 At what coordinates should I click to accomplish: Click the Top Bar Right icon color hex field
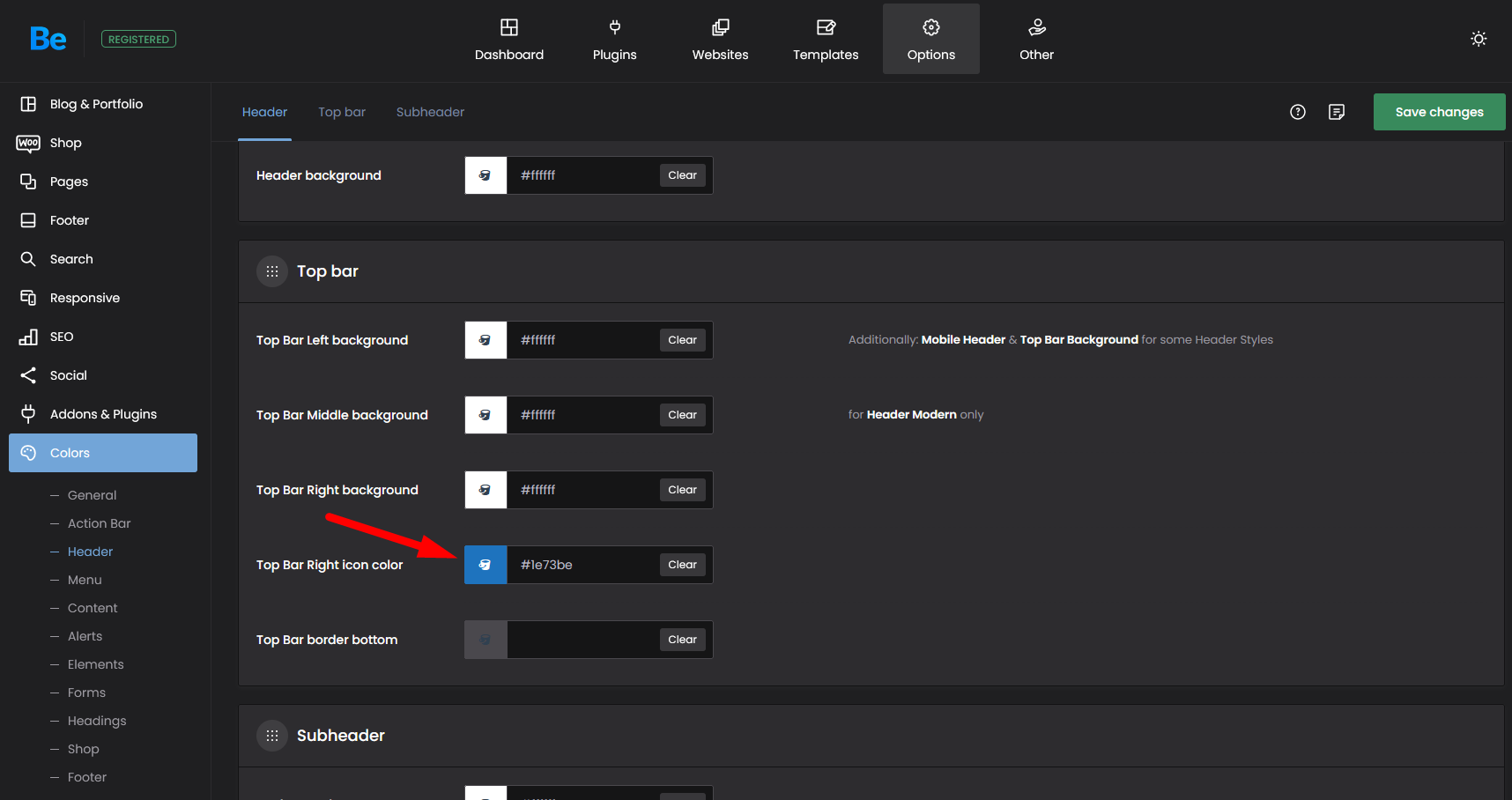tap(582, 565)
